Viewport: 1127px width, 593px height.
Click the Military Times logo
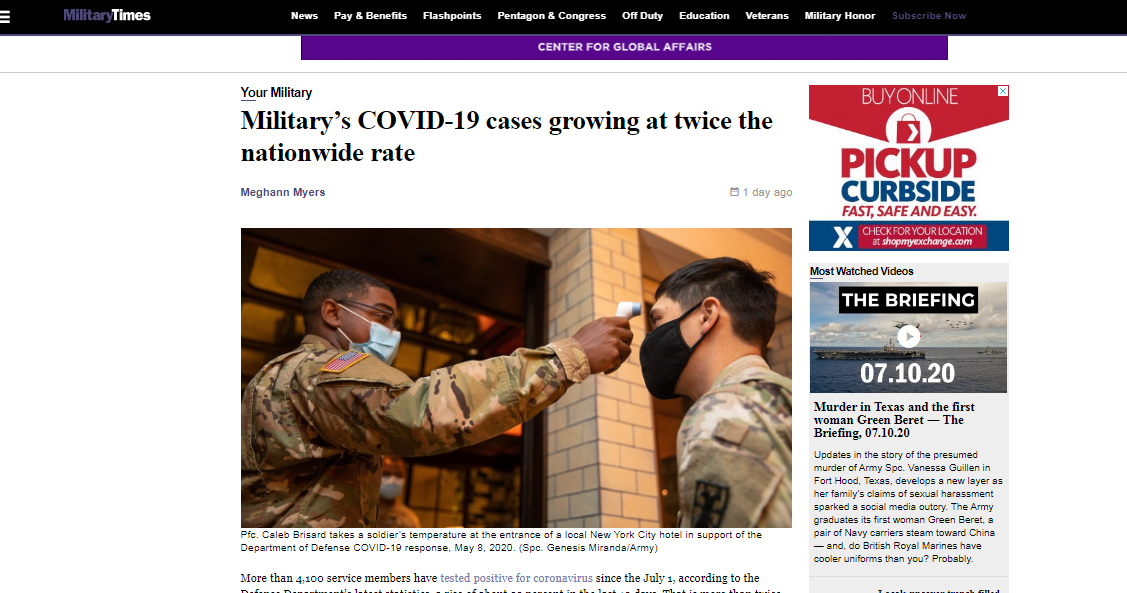point(107,15)
